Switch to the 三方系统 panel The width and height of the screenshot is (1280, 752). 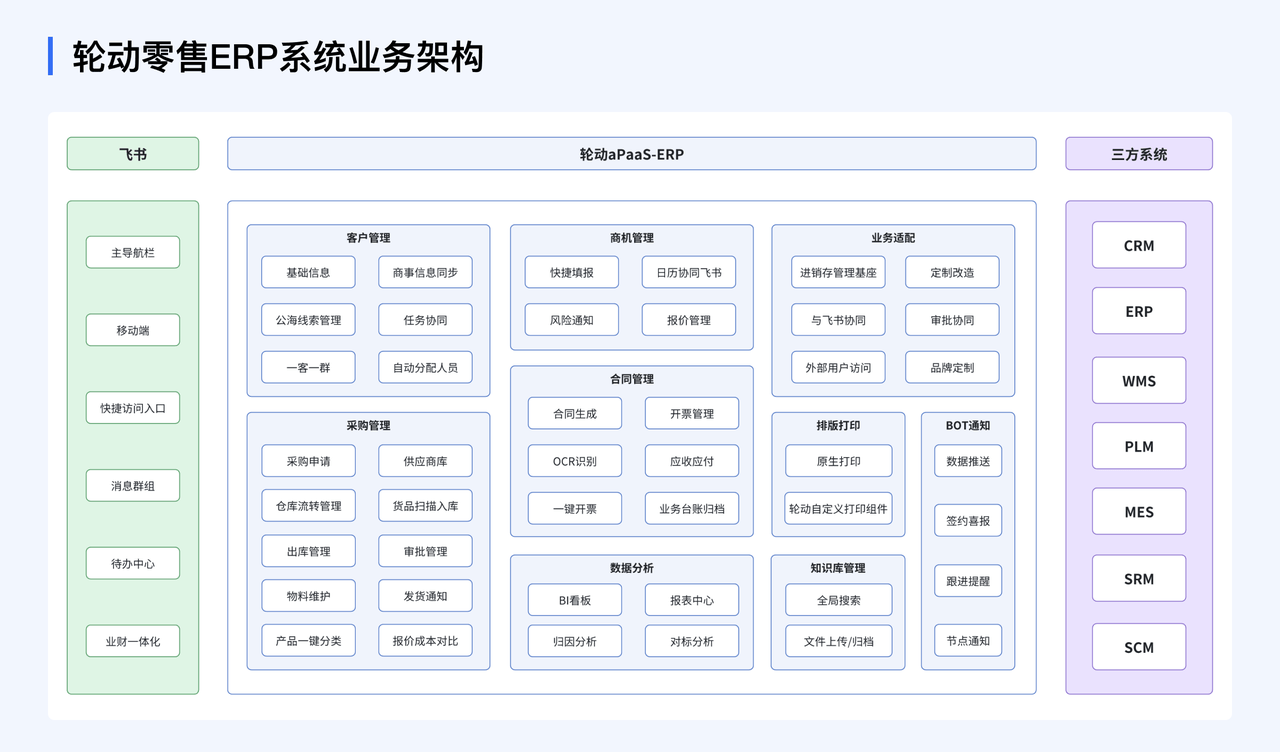[1138, 153]
